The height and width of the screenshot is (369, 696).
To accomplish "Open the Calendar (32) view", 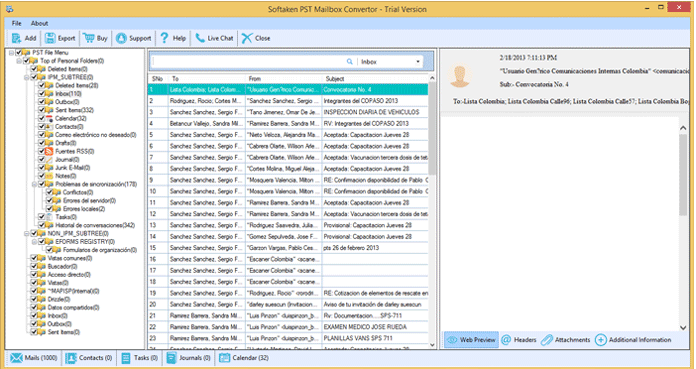I will (x=244, y=358).
